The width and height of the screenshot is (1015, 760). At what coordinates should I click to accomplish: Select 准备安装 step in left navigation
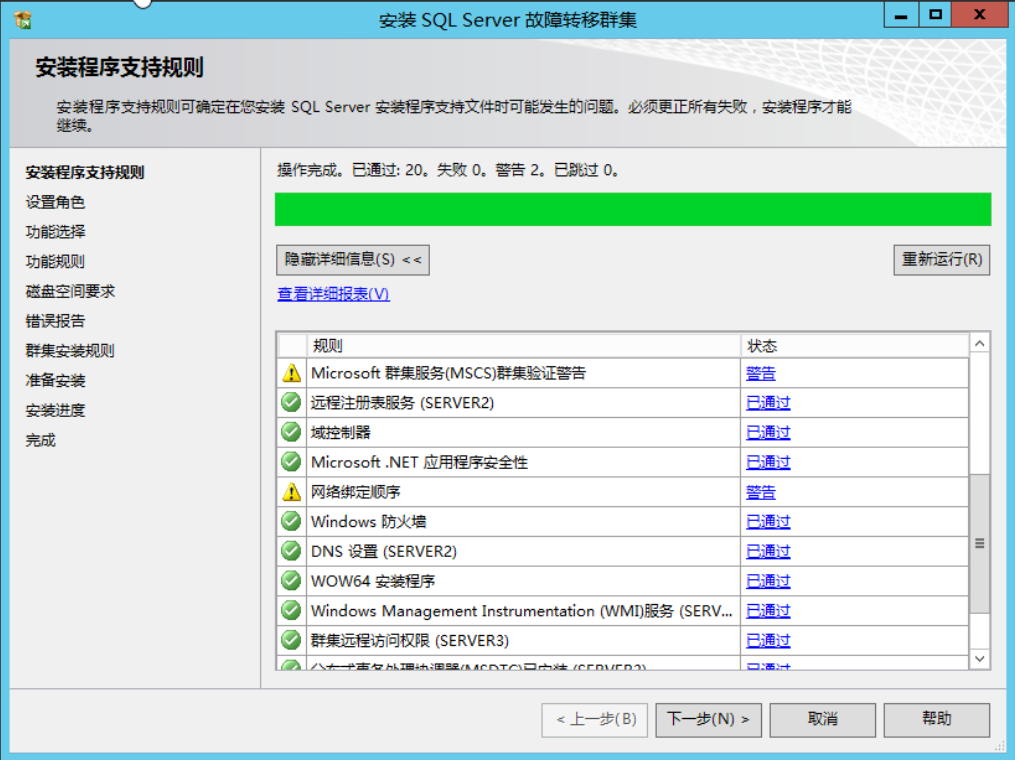(55, 381)
